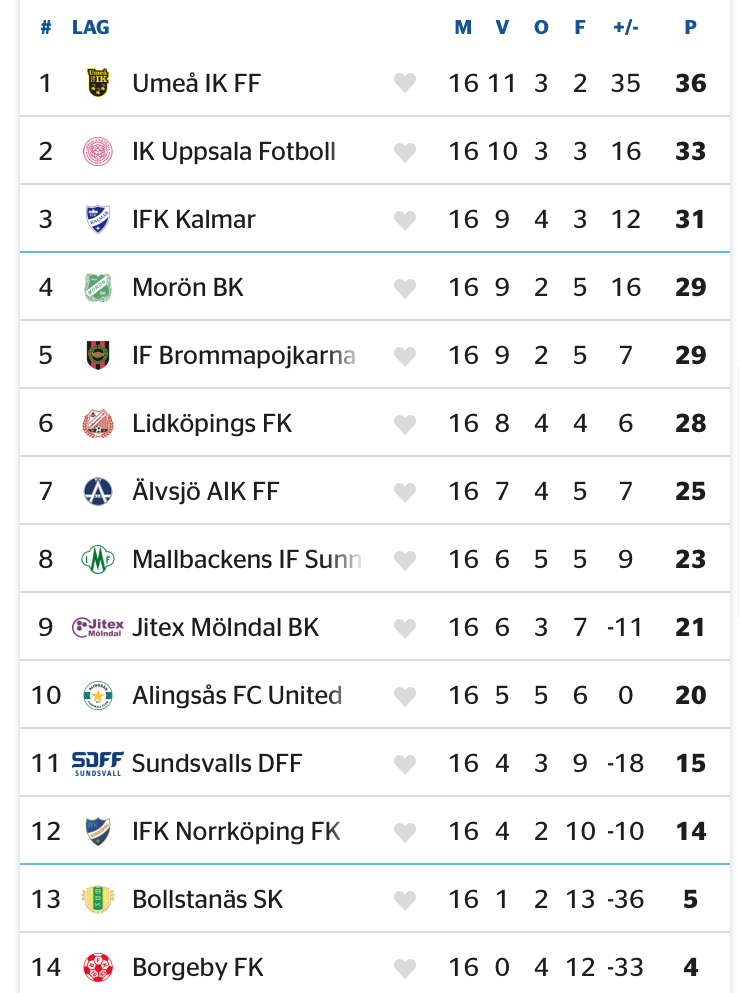Screen dimensions: 739x993
Task: Open the Umeå IK FF team page
Action: [196, 83]
